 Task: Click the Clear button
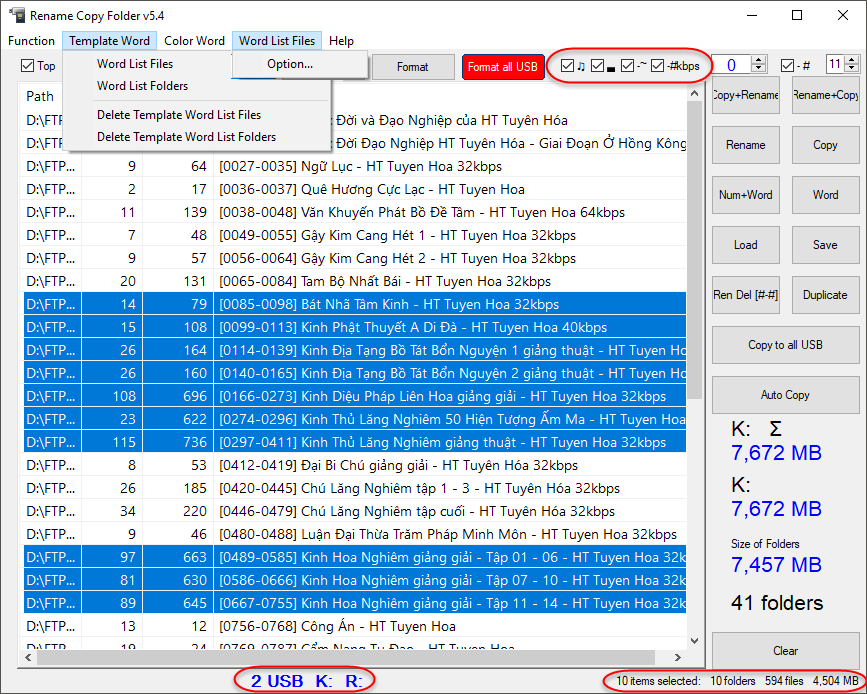(785, 651)
